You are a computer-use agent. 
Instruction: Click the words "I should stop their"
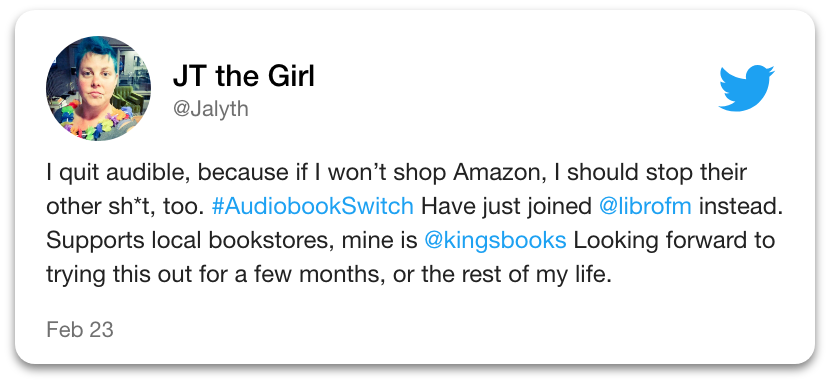click(657, 173)
